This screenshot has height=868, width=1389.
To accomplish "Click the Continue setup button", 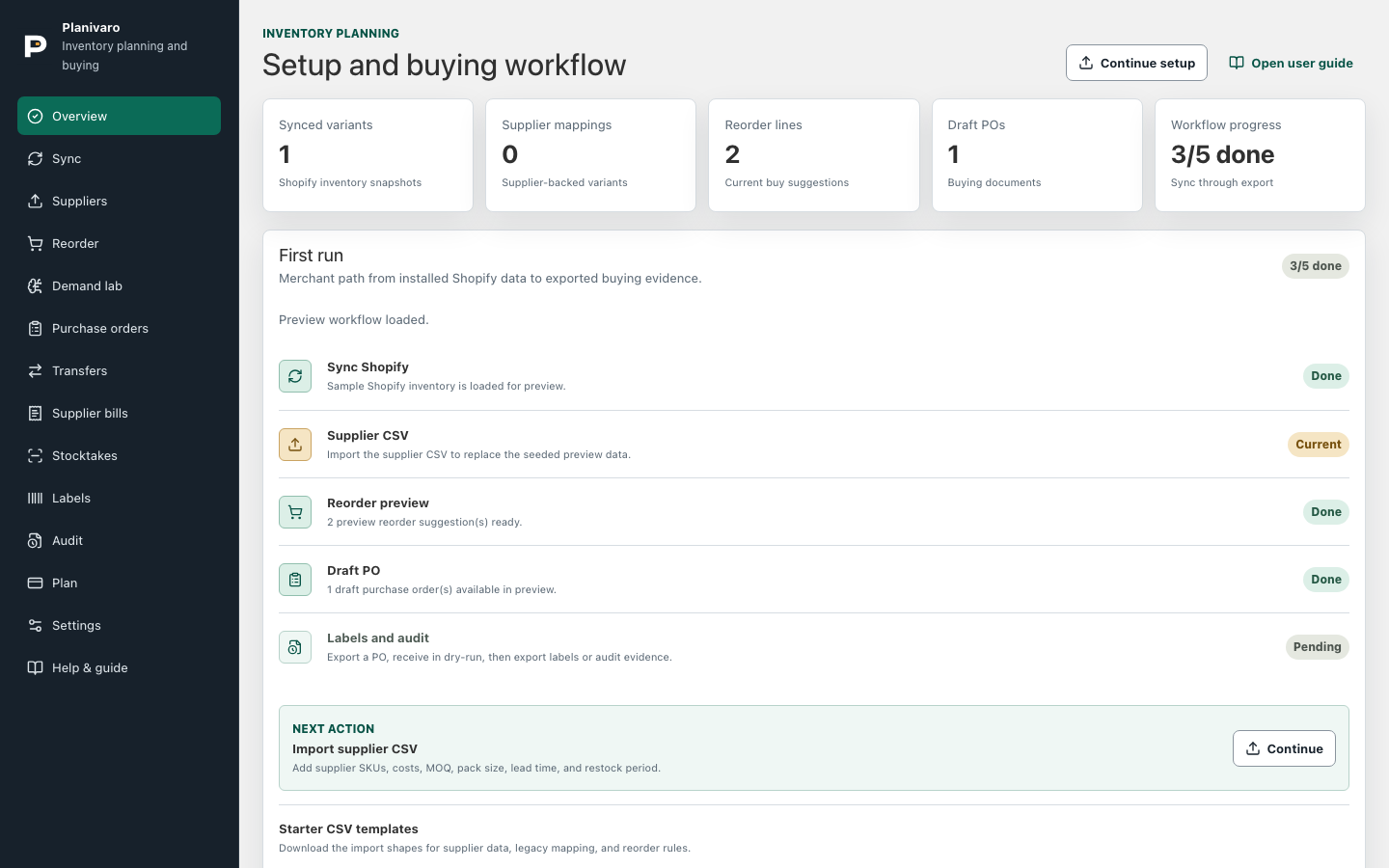I will 1136,63.
